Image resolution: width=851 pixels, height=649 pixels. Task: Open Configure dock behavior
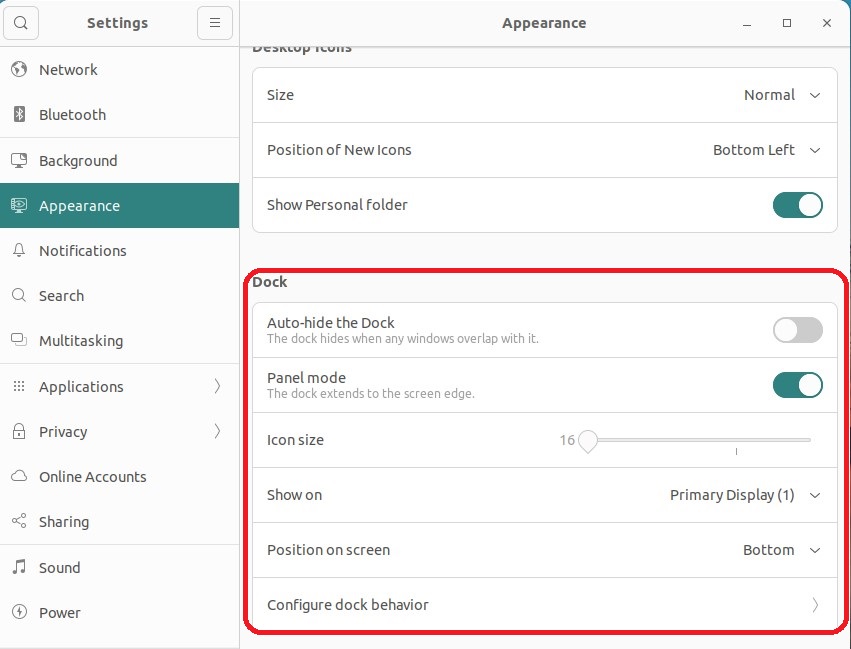pyautogui.click(x=544, y=605)
